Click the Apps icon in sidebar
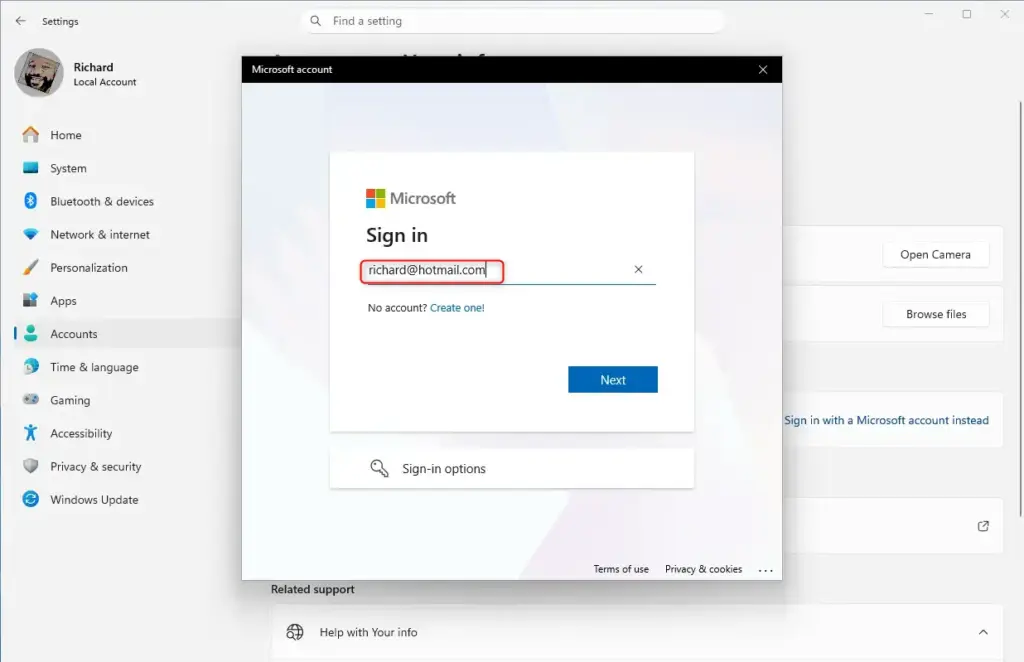 pos(31,300)
